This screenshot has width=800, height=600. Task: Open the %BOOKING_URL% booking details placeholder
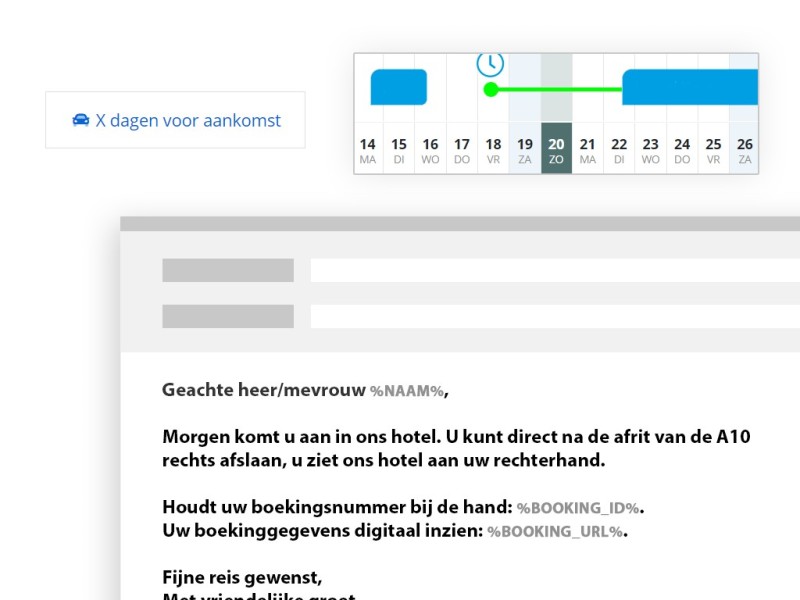coord(554,532)
